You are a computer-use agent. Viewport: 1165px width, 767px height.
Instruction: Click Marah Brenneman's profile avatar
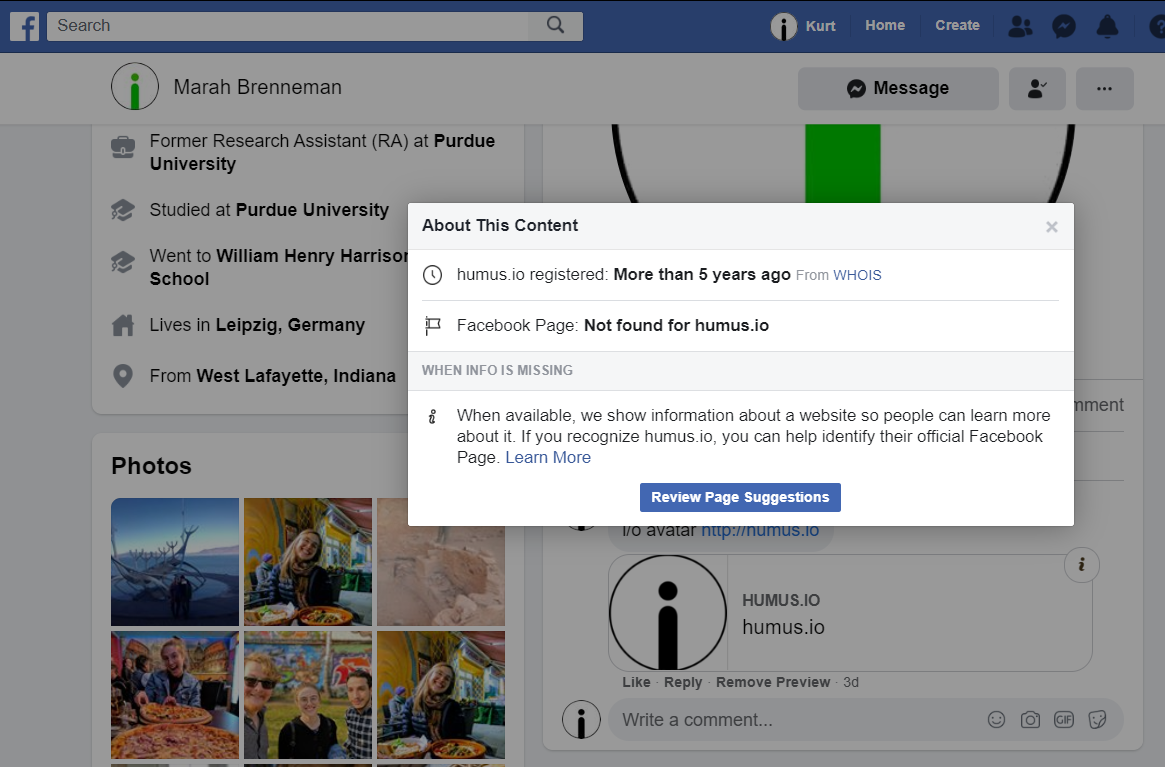tap(134, 86)
